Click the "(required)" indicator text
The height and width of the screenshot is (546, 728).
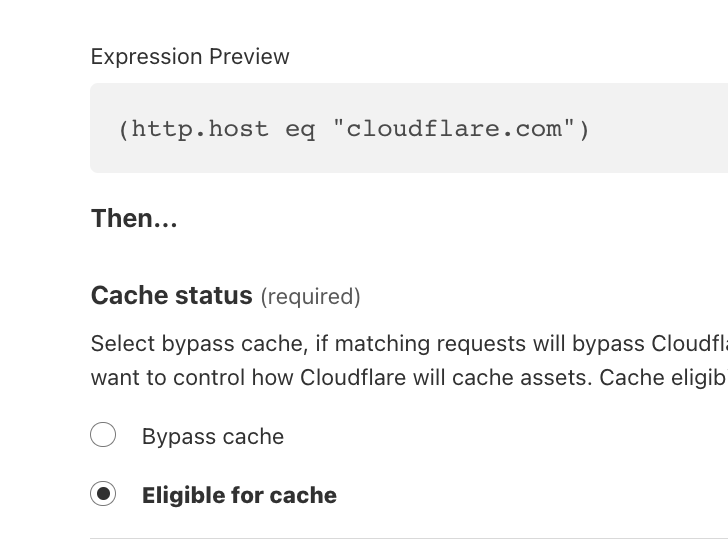click(x=310, y=297)
